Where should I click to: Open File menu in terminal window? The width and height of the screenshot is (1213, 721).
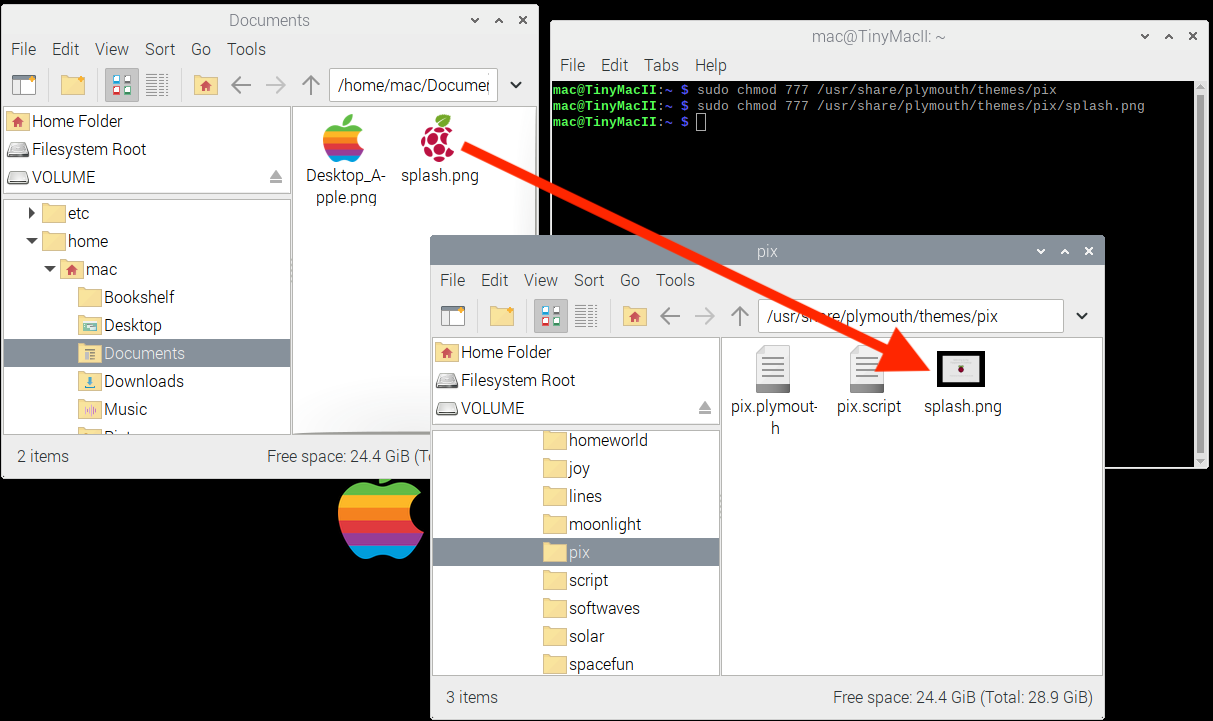click(572, 65)
